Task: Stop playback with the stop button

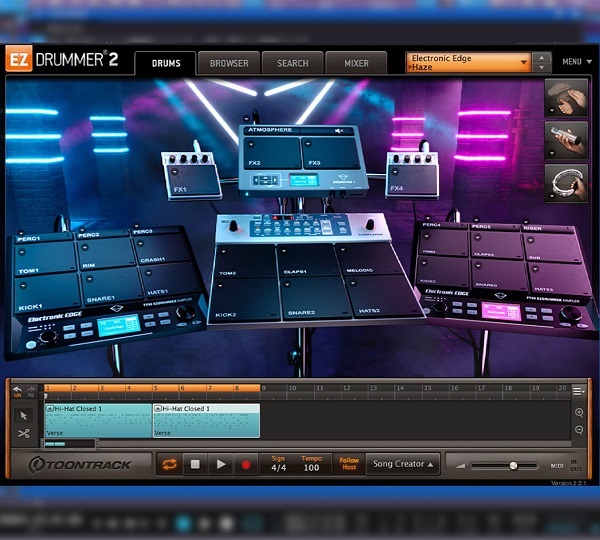Action: pos(195,465)
